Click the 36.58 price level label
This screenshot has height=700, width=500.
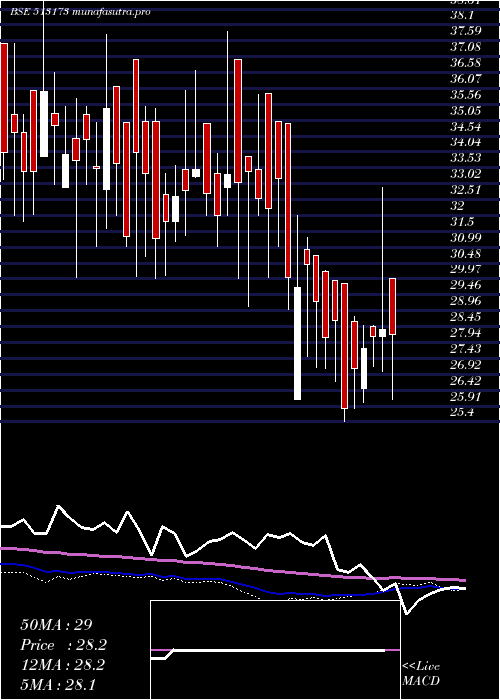point(466,62)
